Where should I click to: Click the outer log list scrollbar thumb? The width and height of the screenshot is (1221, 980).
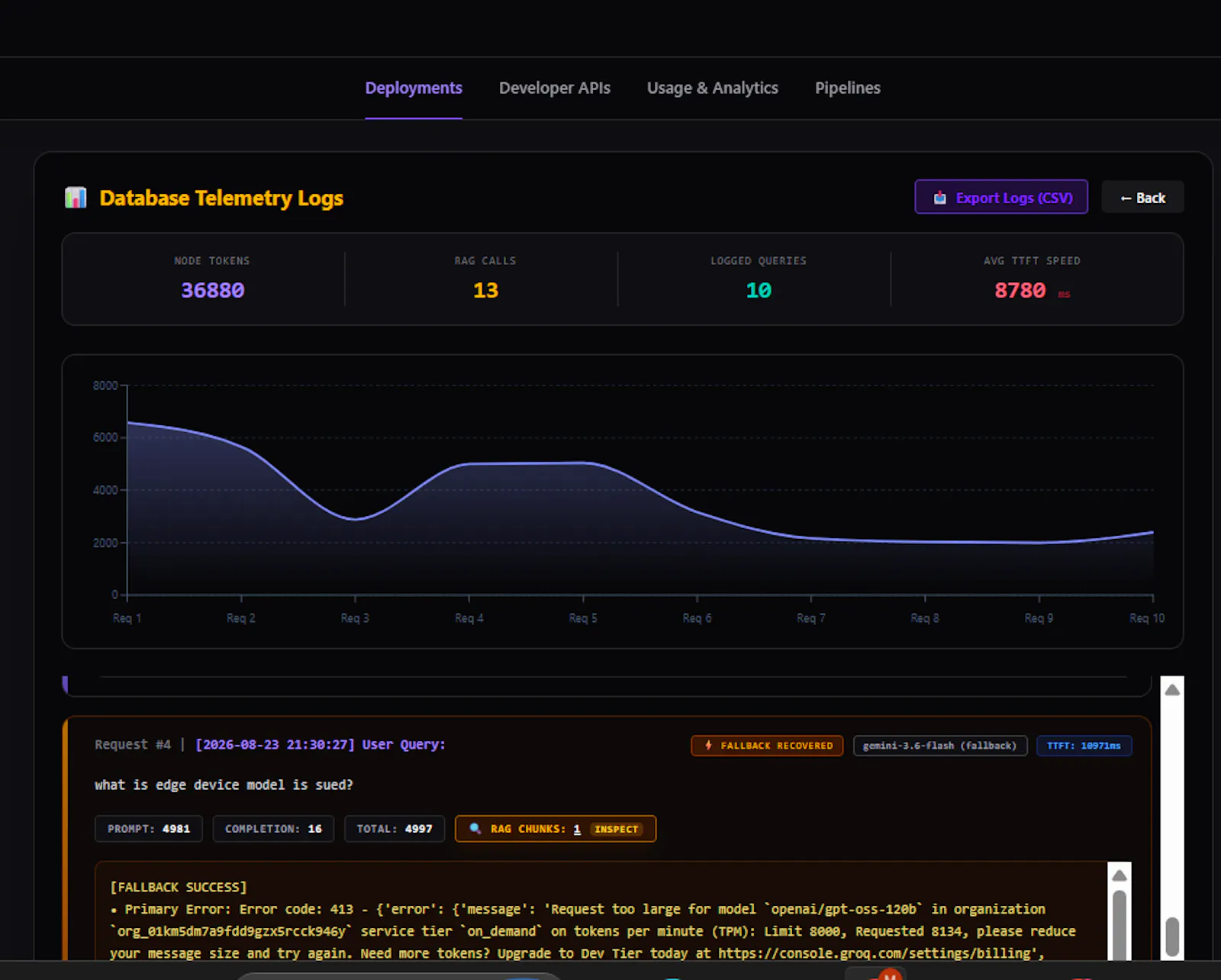[1173, 936]
